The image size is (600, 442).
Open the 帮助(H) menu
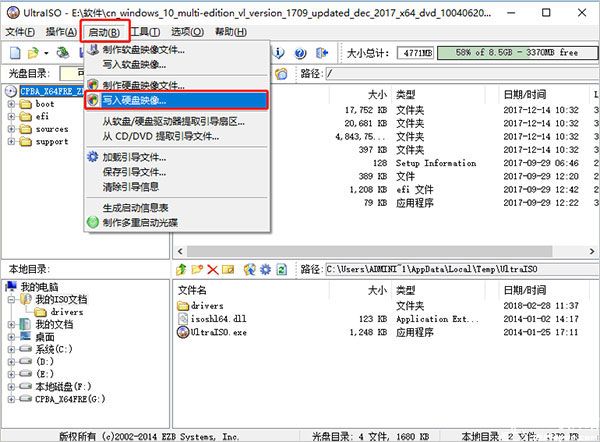point(230,32)
